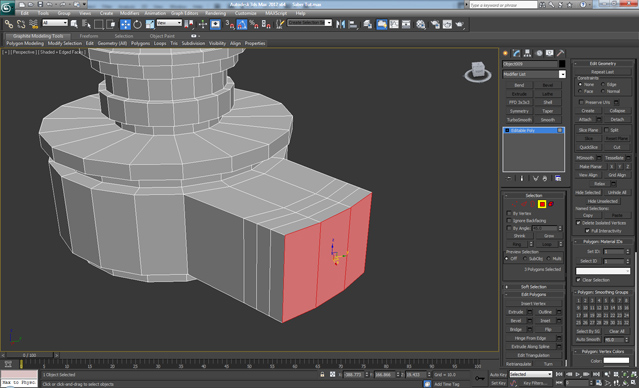The width and height of the screenshot is (639, 388).
Task: Collapse the Edit Geometry rollout
Action: [604, 64]
